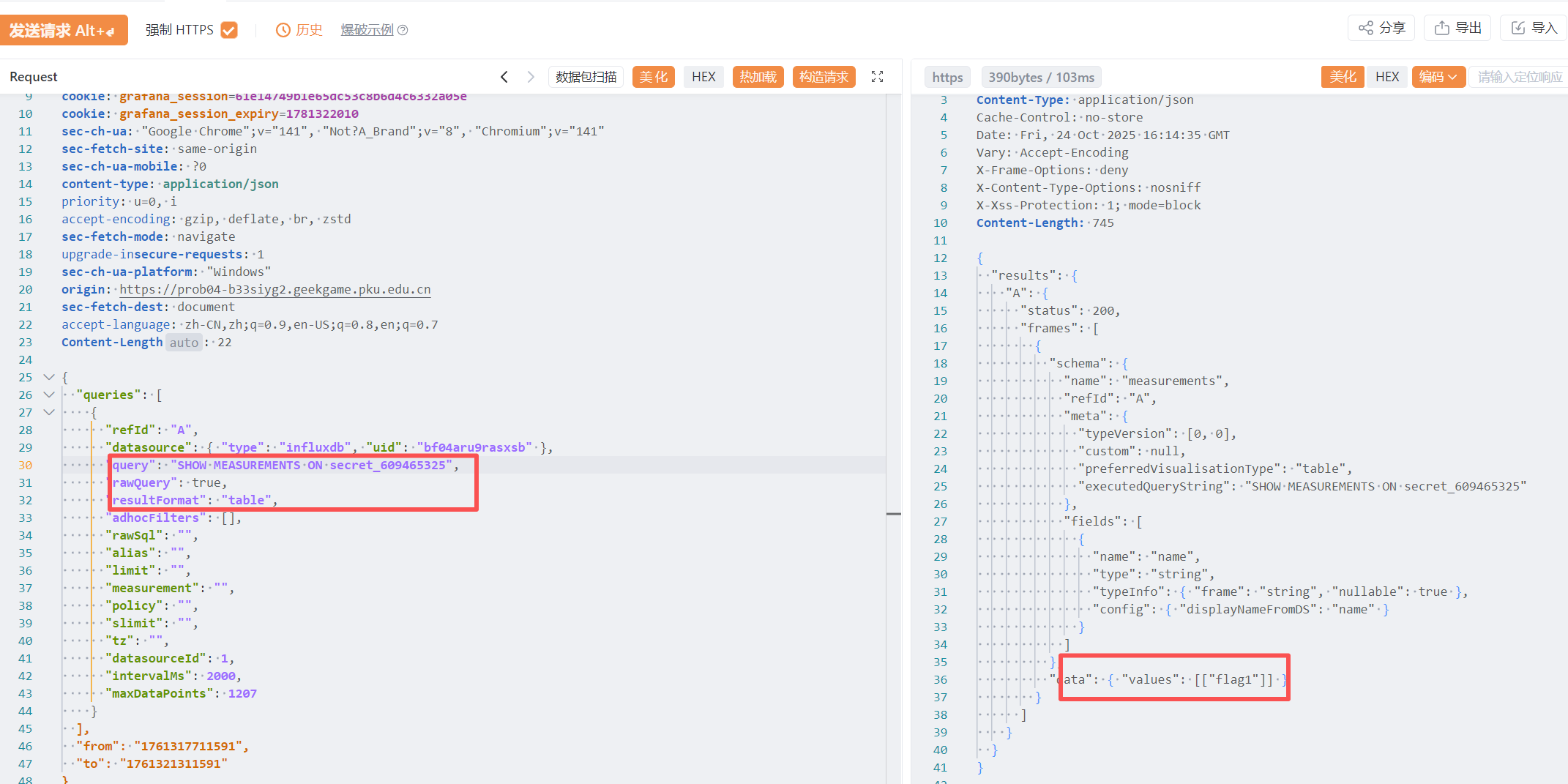Viewport: 1568px width, 784px height.
Task: Open request history via clock icon
Action: [283, 30]
